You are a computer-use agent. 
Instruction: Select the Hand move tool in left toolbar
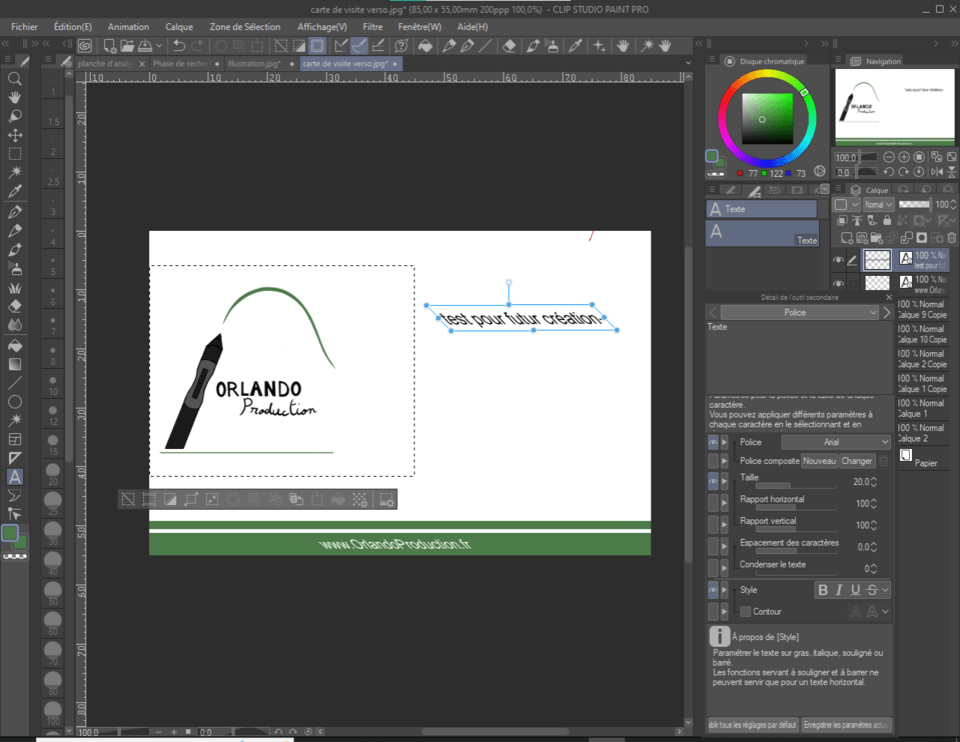click(x=15, y=97)
